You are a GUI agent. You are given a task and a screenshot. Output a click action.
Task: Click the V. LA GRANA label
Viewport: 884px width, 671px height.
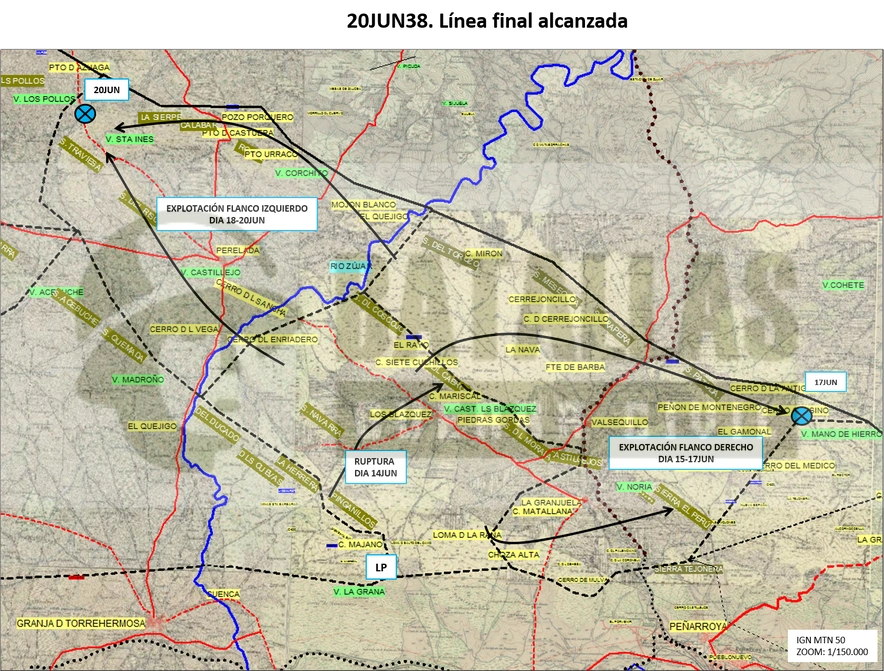click(x=359, y=591)
